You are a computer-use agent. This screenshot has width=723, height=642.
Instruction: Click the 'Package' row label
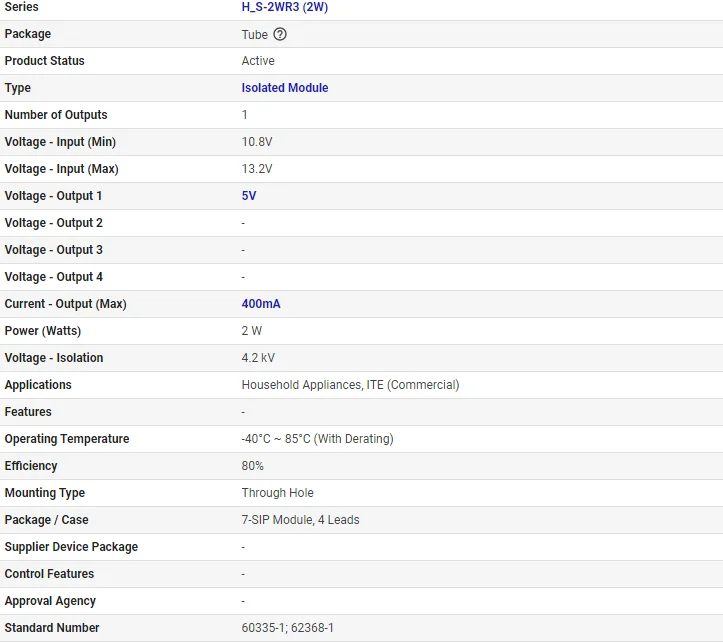[x=28, y=34]
